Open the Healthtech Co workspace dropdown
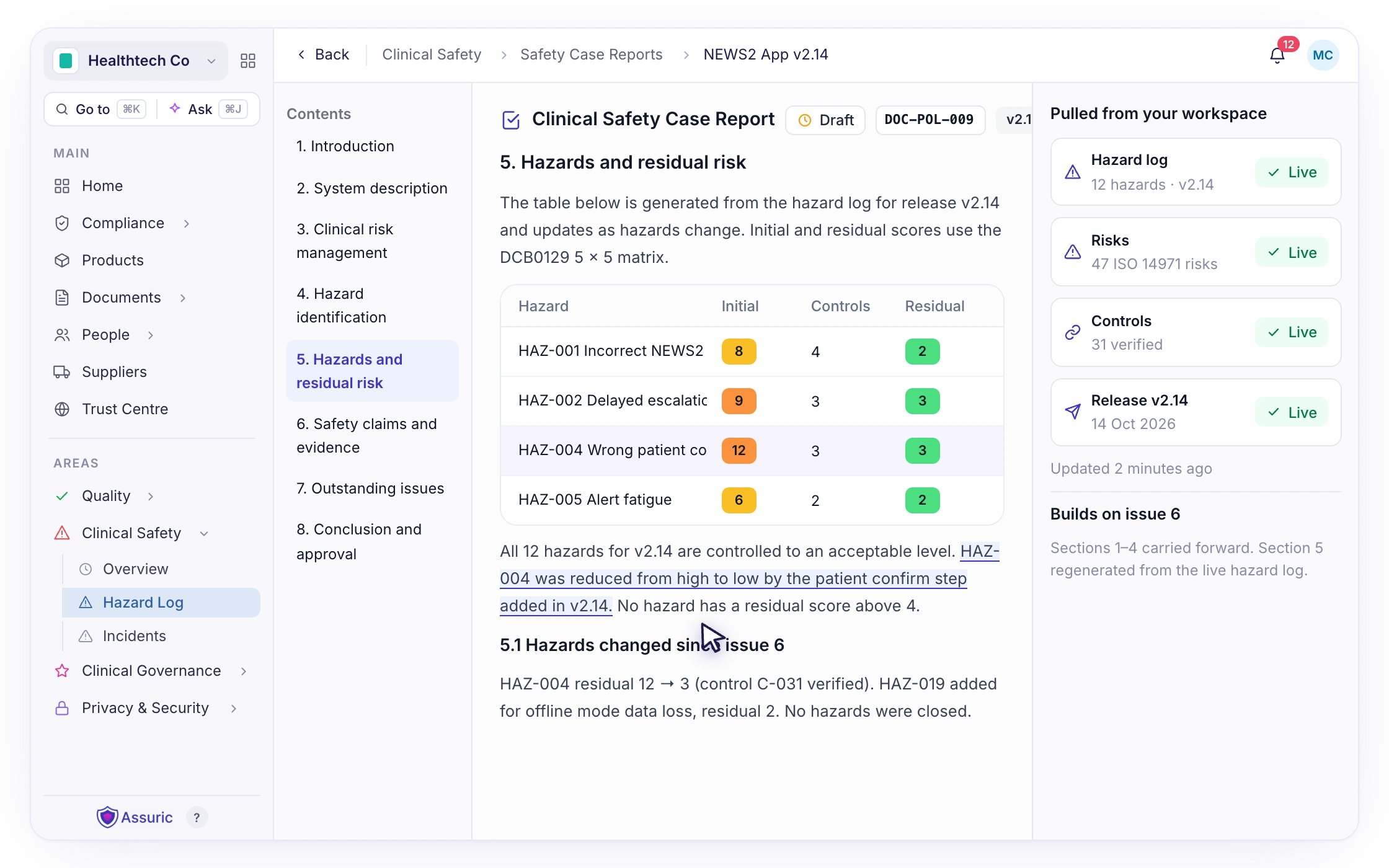Viewport: 1389px width, 868px height. click(x=136, y=61)
